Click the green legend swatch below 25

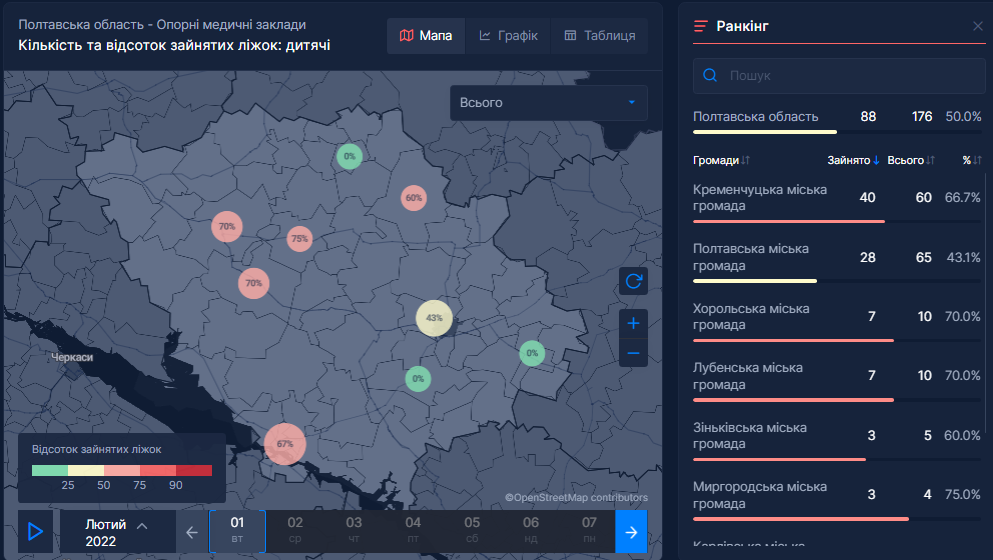coord(50,470)
